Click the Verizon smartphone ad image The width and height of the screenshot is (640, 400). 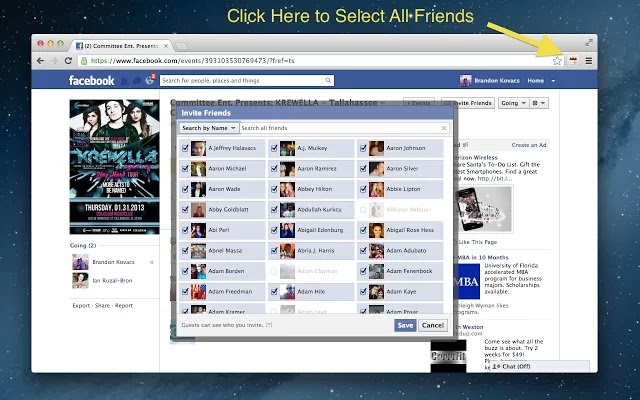484,209
